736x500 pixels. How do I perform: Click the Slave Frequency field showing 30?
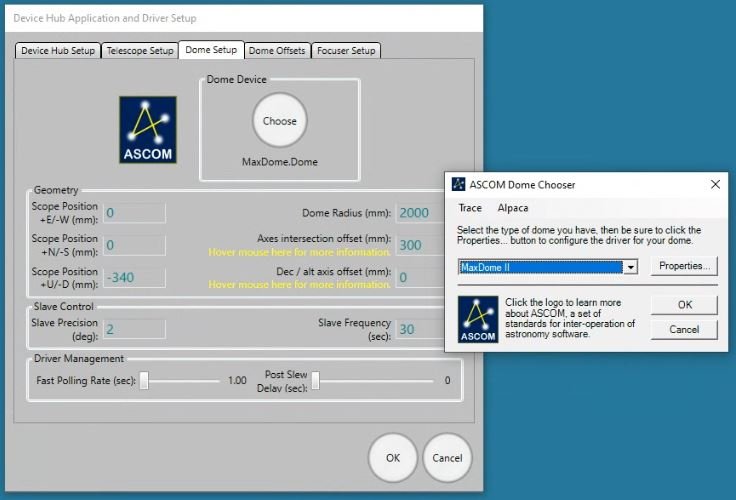pos(420,329)
